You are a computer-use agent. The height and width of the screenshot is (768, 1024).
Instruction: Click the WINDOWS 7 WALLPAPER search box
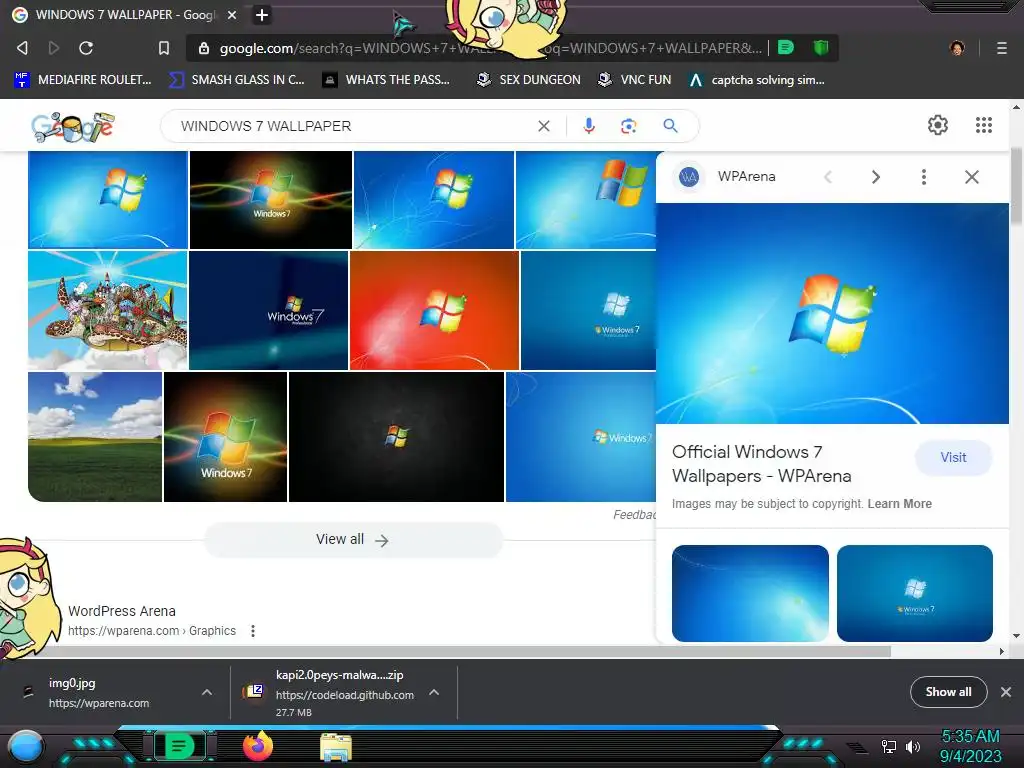(x=353, y=126)
